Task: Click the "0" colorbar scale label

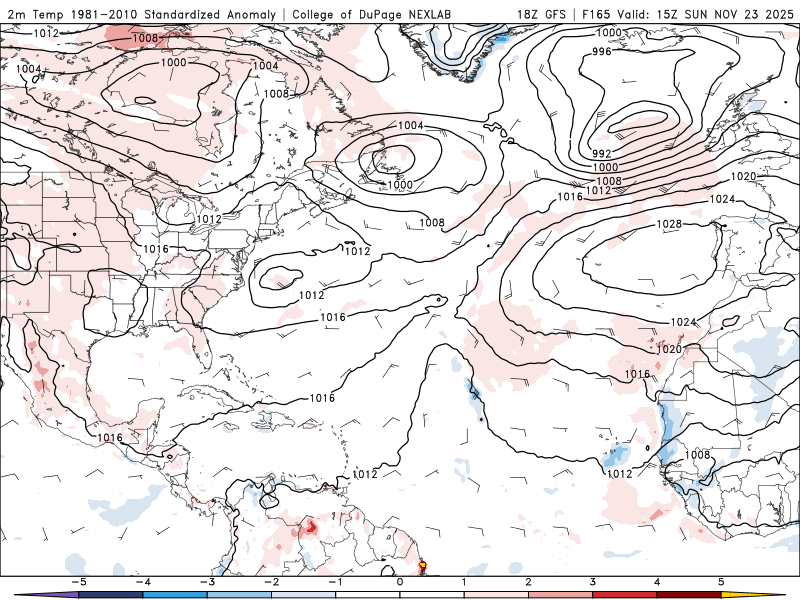Action: [400, 582]
